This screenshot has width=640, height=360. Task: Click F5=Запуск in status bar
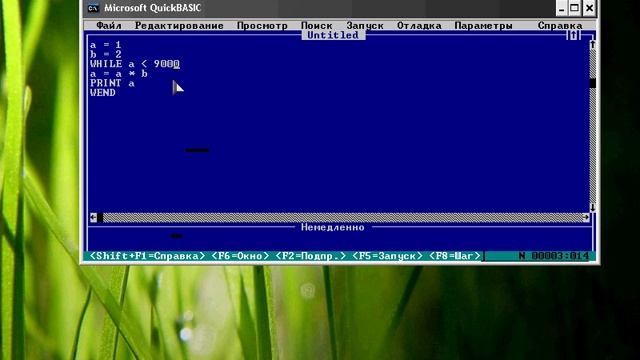click(x=387, y=256)
